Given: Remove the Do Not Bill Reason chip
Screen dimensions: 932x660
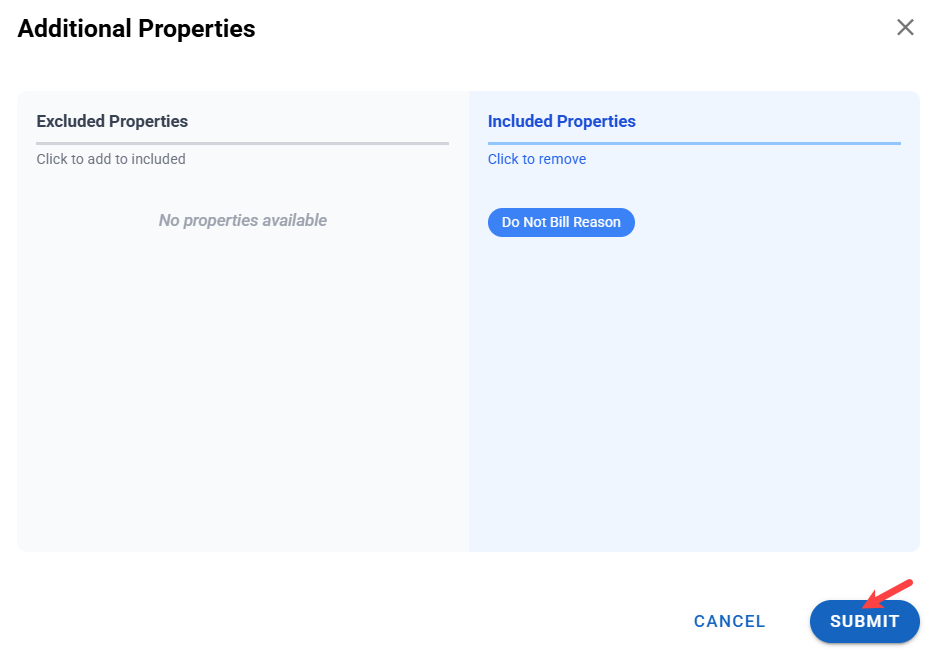Looking at the screenshot, I should click(x=561, y=222).
